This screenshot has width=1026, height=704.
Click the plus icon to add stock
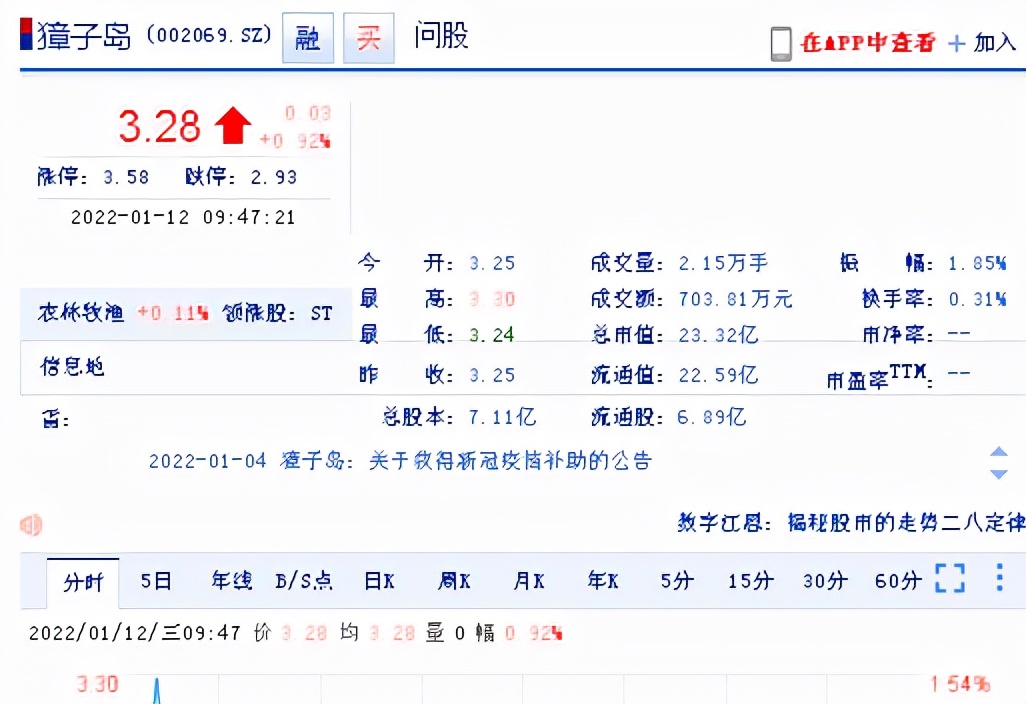pyautogui.click(x=956, y=44)
